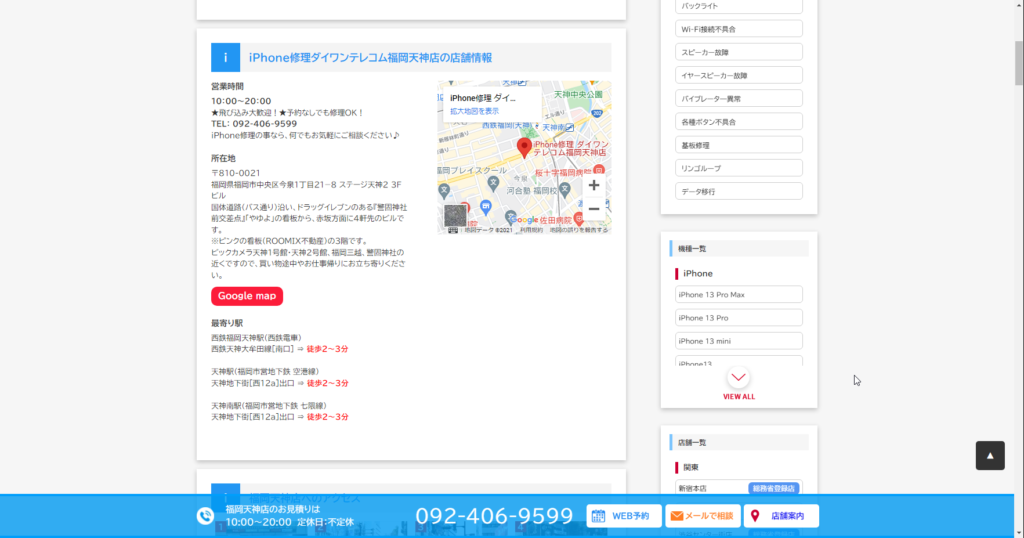Click 地図の誤りを報告する on the map
Viewport: 1024px width, 538px height.
579,230
